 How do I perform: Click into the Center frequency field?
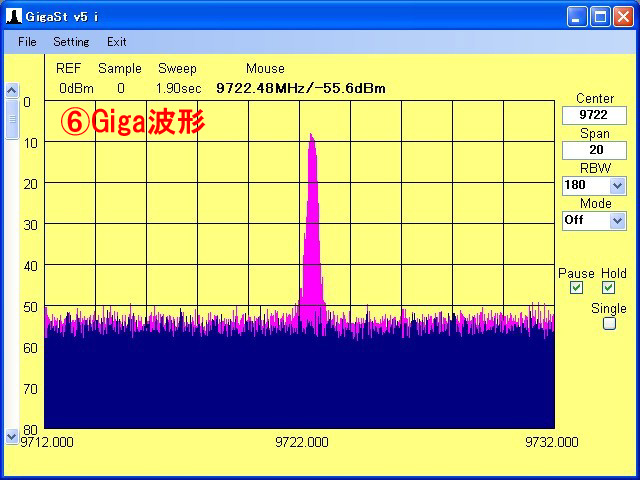click(x=594, y=115)
